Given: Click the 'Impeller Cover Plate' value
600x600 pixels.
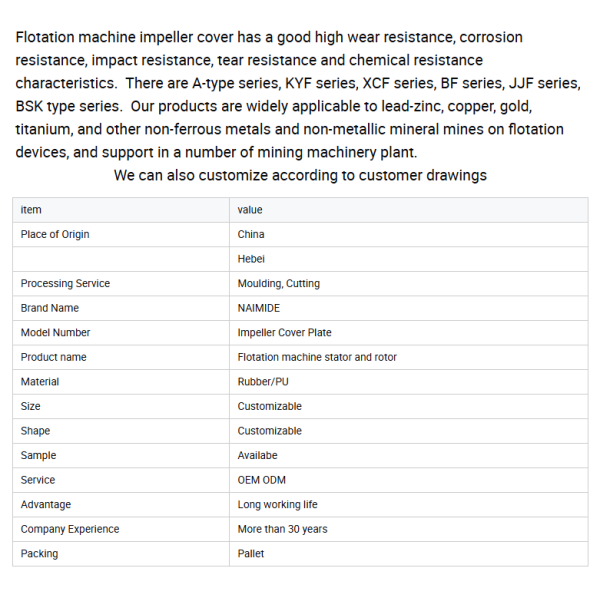Looking at the screenshot, I should (284, 333).
